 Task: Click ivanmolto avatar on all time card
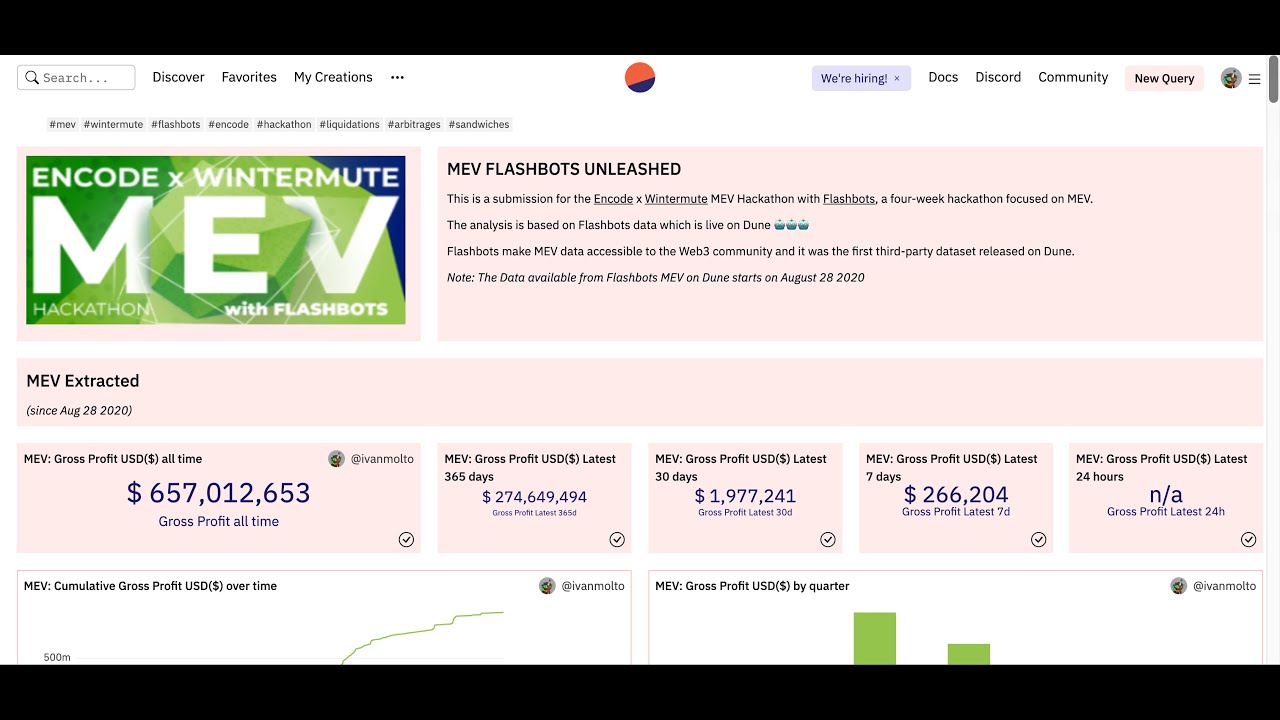[336, 459]
